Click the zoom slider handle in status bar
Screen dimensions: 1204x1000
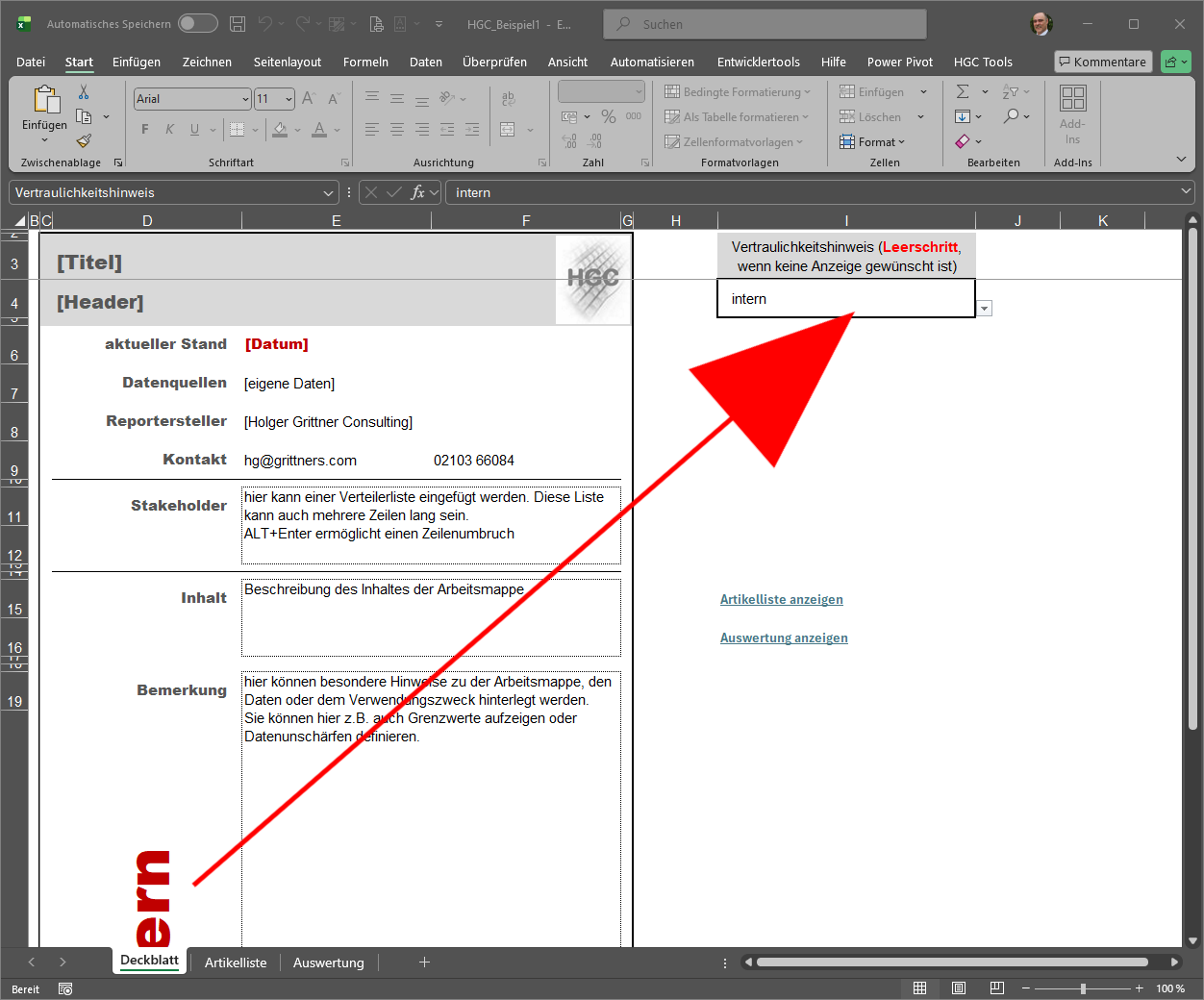pos(1083,988)
